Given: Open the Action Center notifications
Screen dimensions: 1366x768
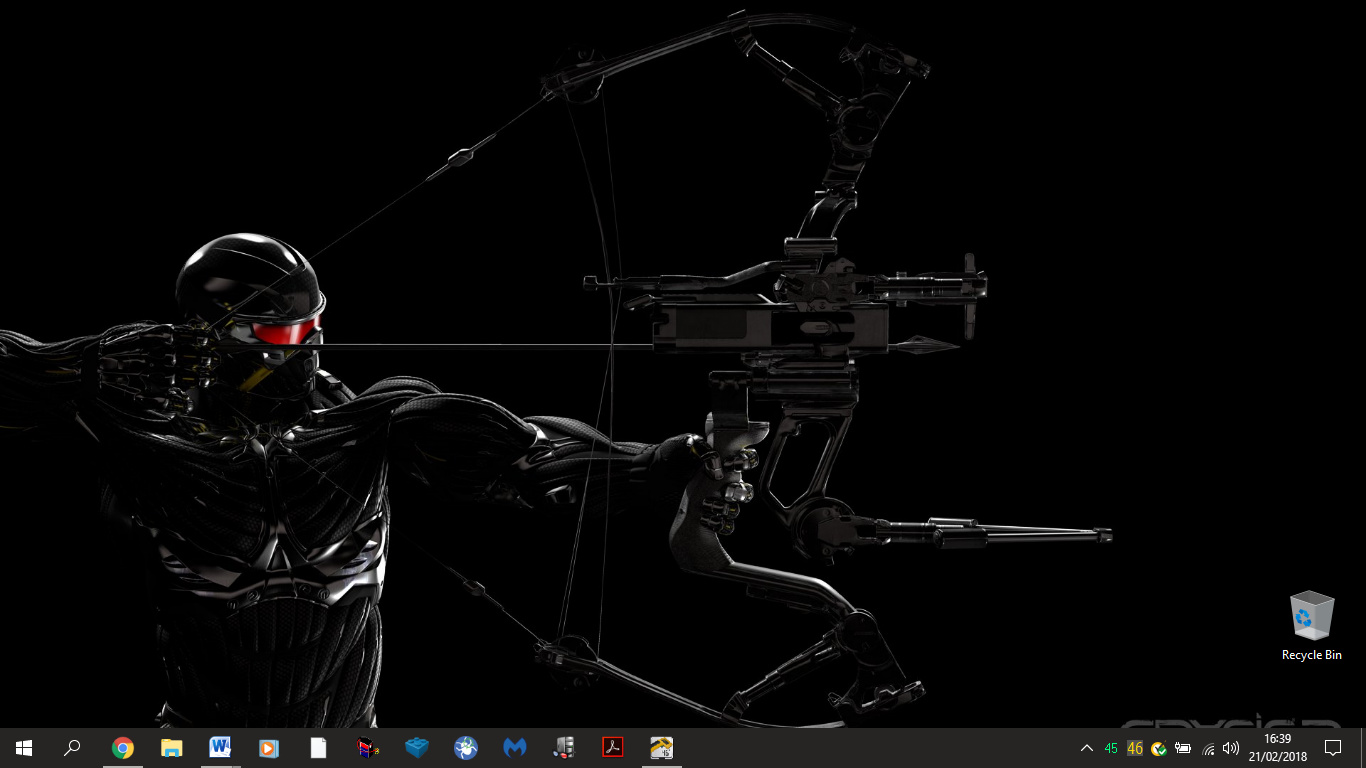Looking at the screenshot, I should click(x=1333, y=748).
